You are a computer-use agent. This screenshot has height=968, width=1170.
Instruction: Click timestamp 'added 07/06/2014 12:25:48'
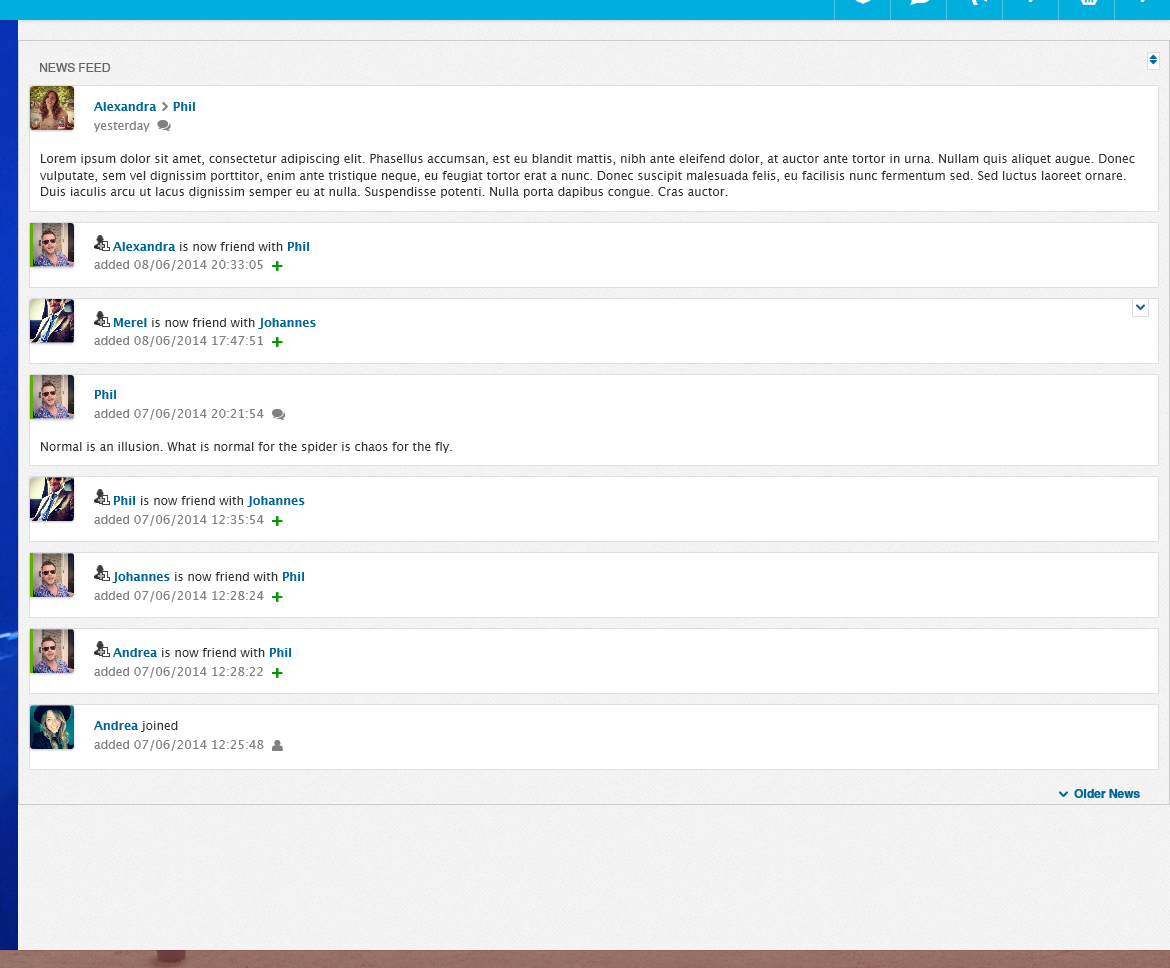pyautogui.click(x=178, y=746)
